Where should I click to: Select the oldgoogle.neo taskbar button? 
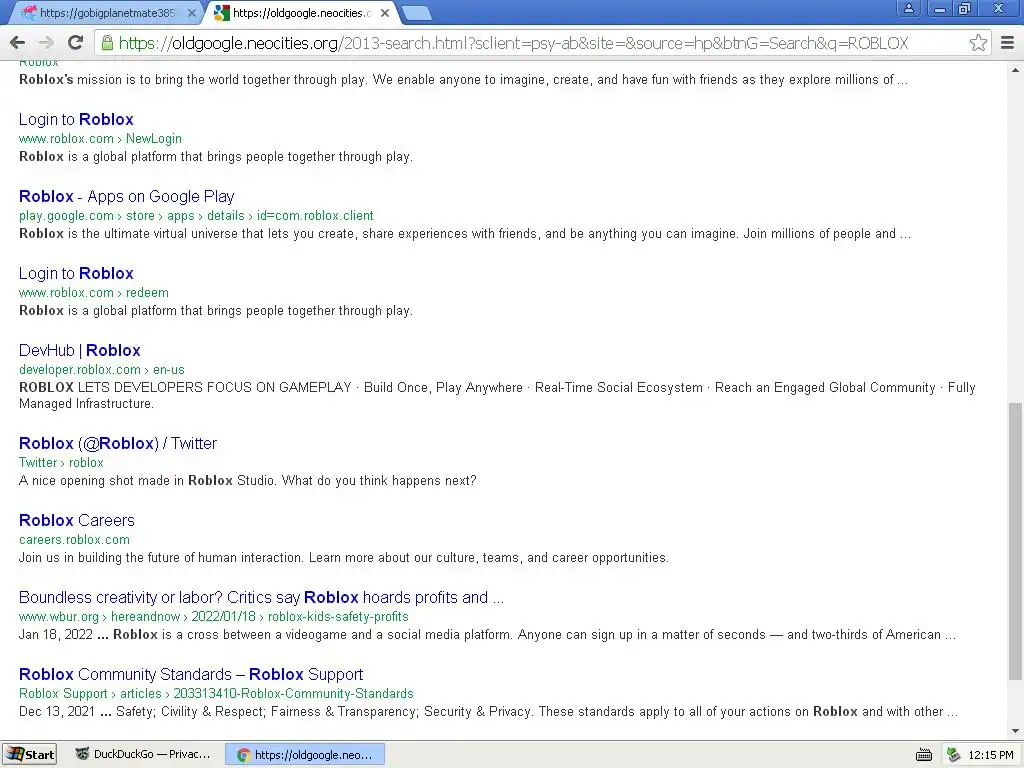pyautogui.click(x=305, y=754)
